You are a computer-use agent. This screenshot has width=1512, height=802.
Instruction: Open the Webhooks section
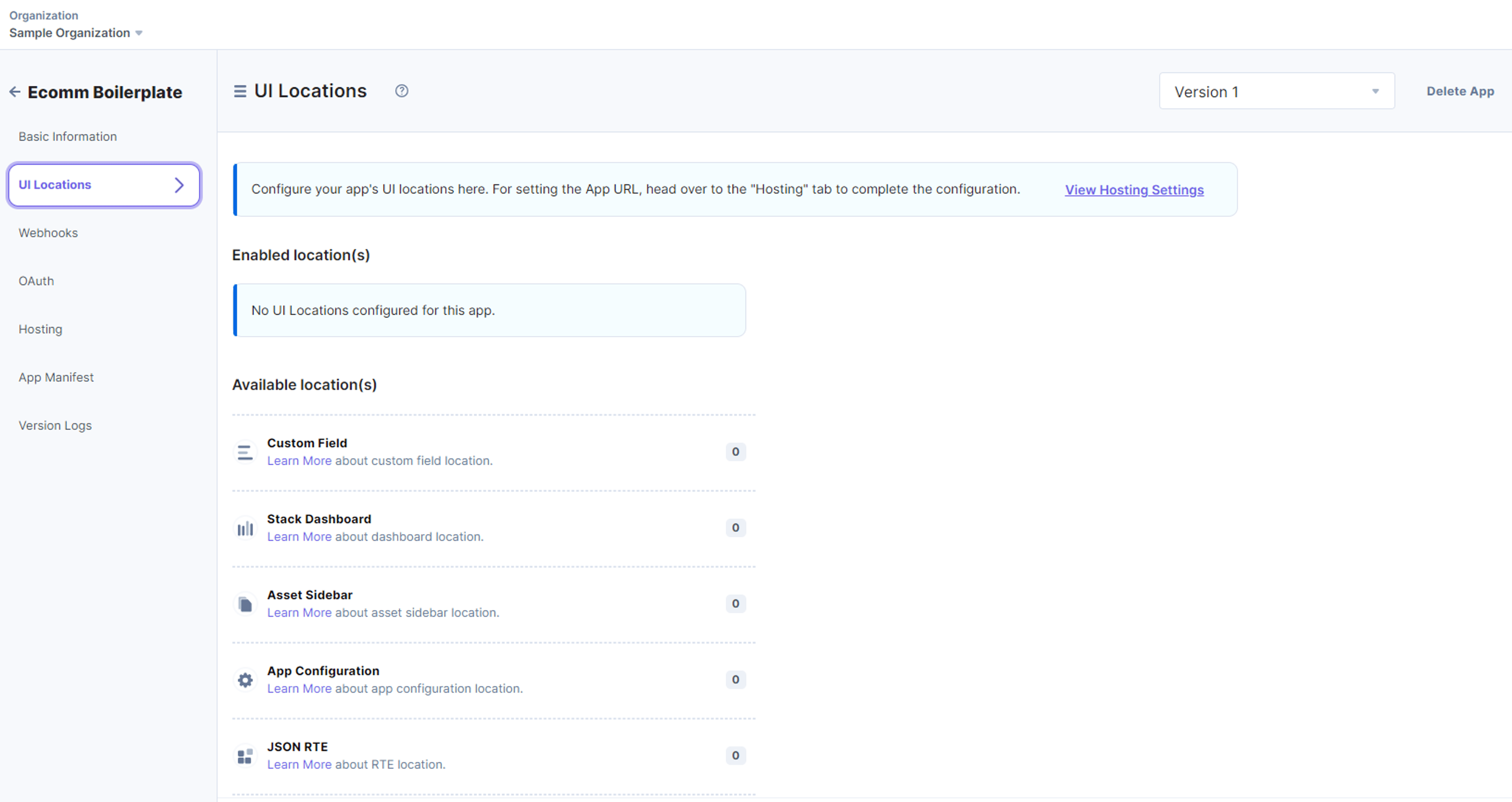click(x=48, y=232)
